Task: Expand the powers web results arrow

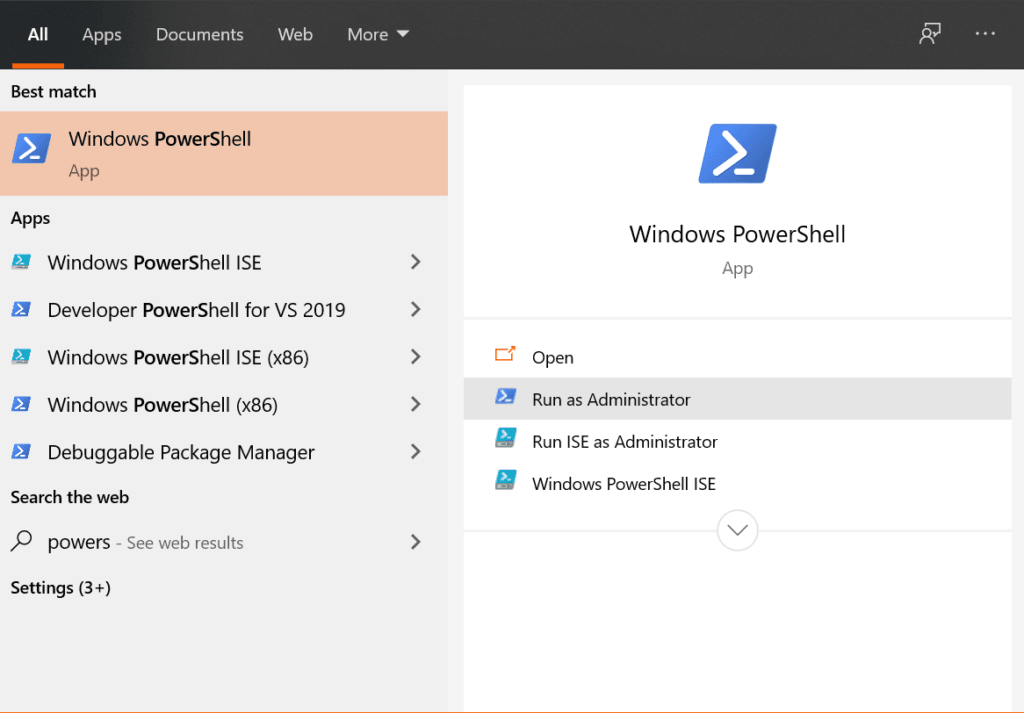Action: 415,541
